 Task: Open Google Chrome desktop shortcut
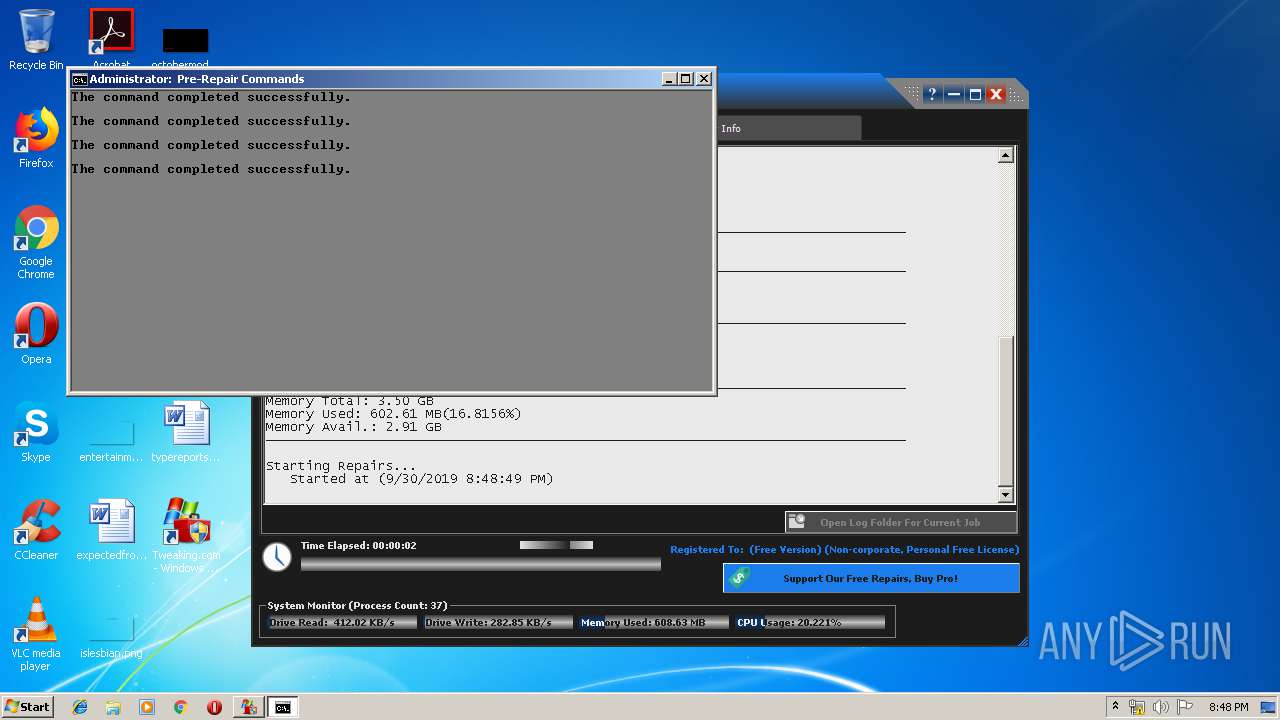pyautogui.click(x=36, y=242)
